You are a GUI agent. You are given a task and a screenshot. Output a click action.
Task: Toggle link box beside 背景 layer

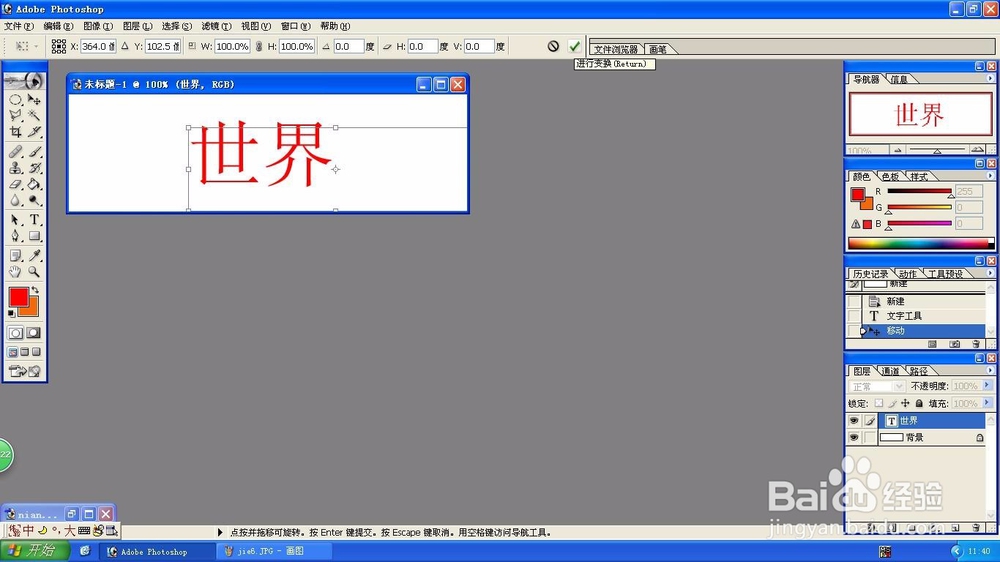coord(870,437)
